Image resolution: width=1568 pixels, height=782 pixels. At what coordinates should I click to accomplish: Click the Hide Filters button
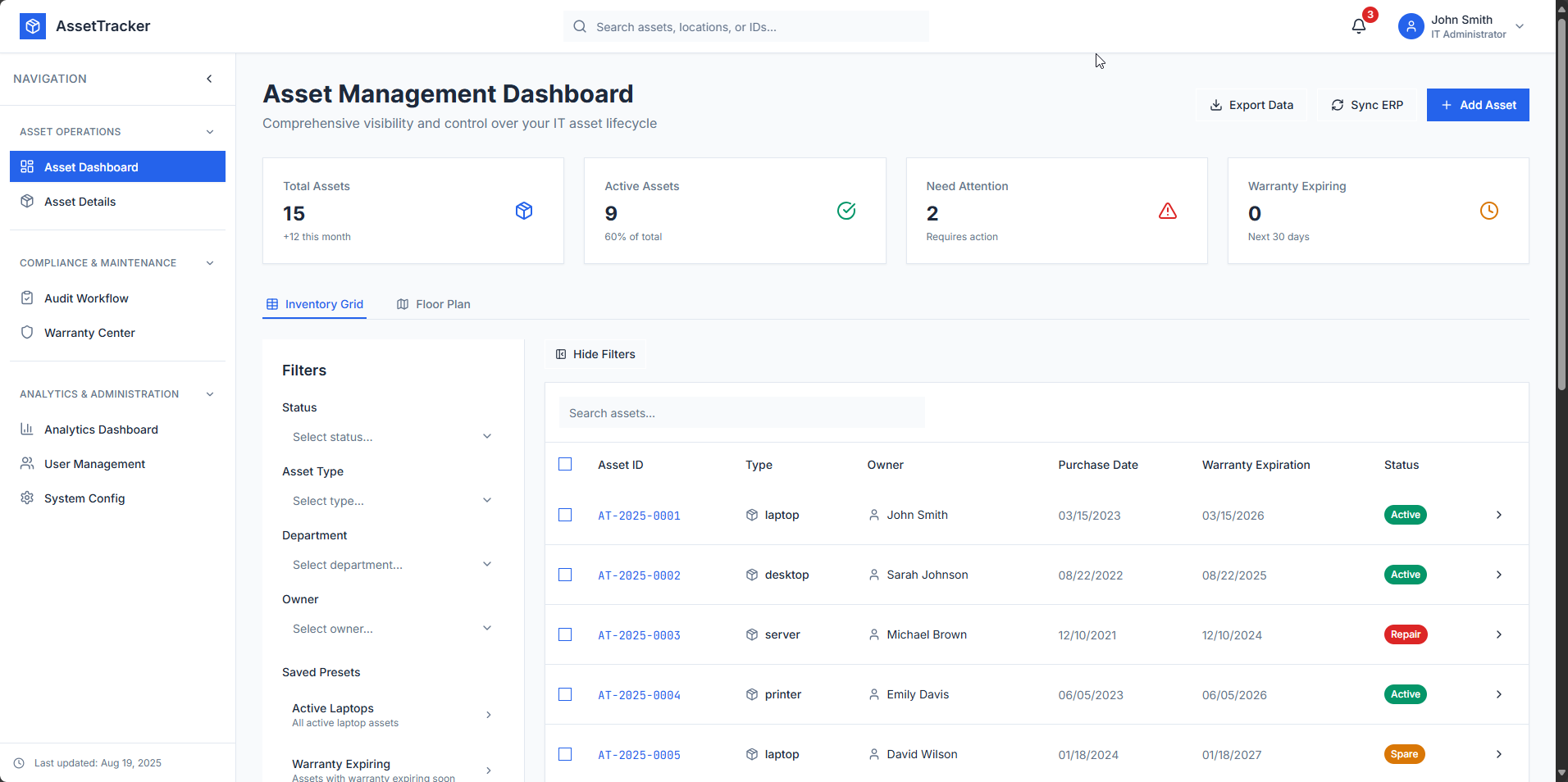595,354
